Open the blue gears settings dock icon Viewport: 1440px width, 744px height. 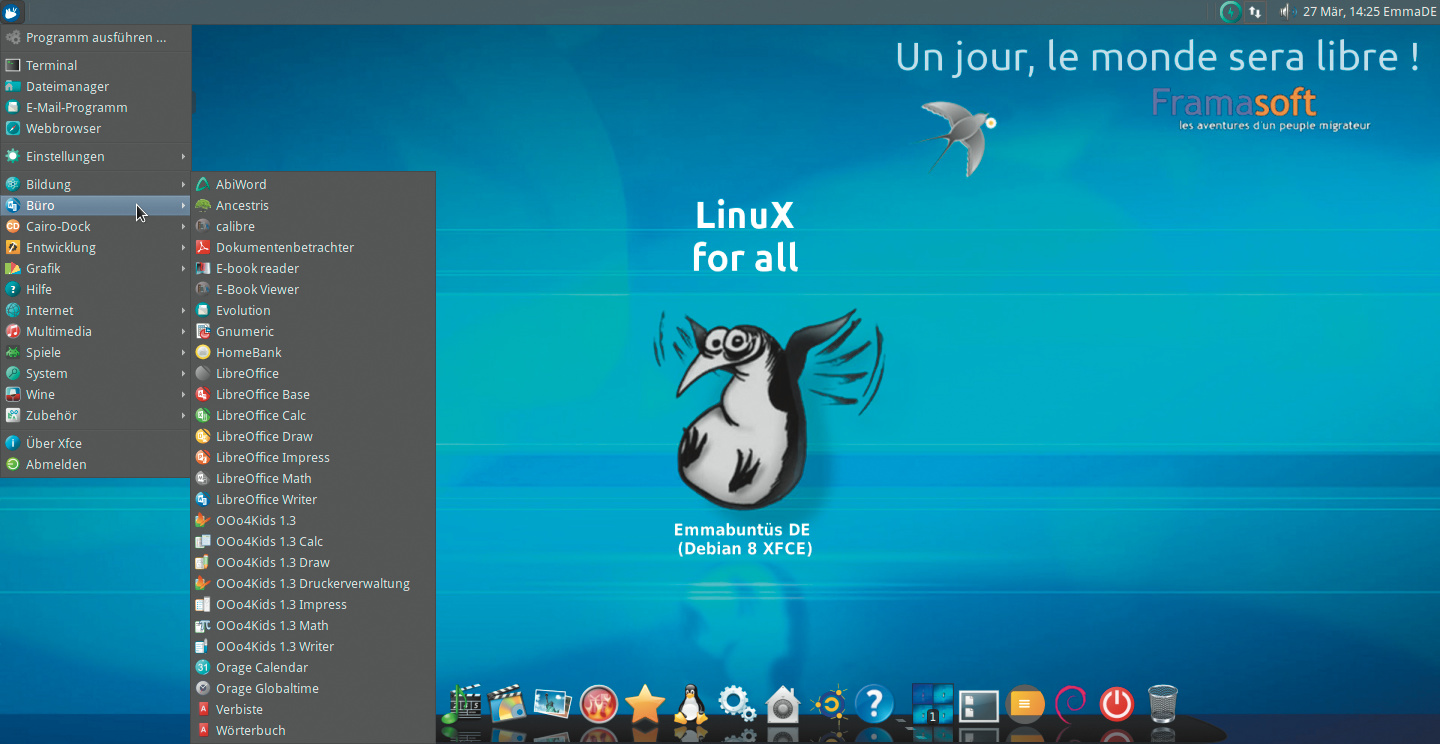click(x=737, y=704)
